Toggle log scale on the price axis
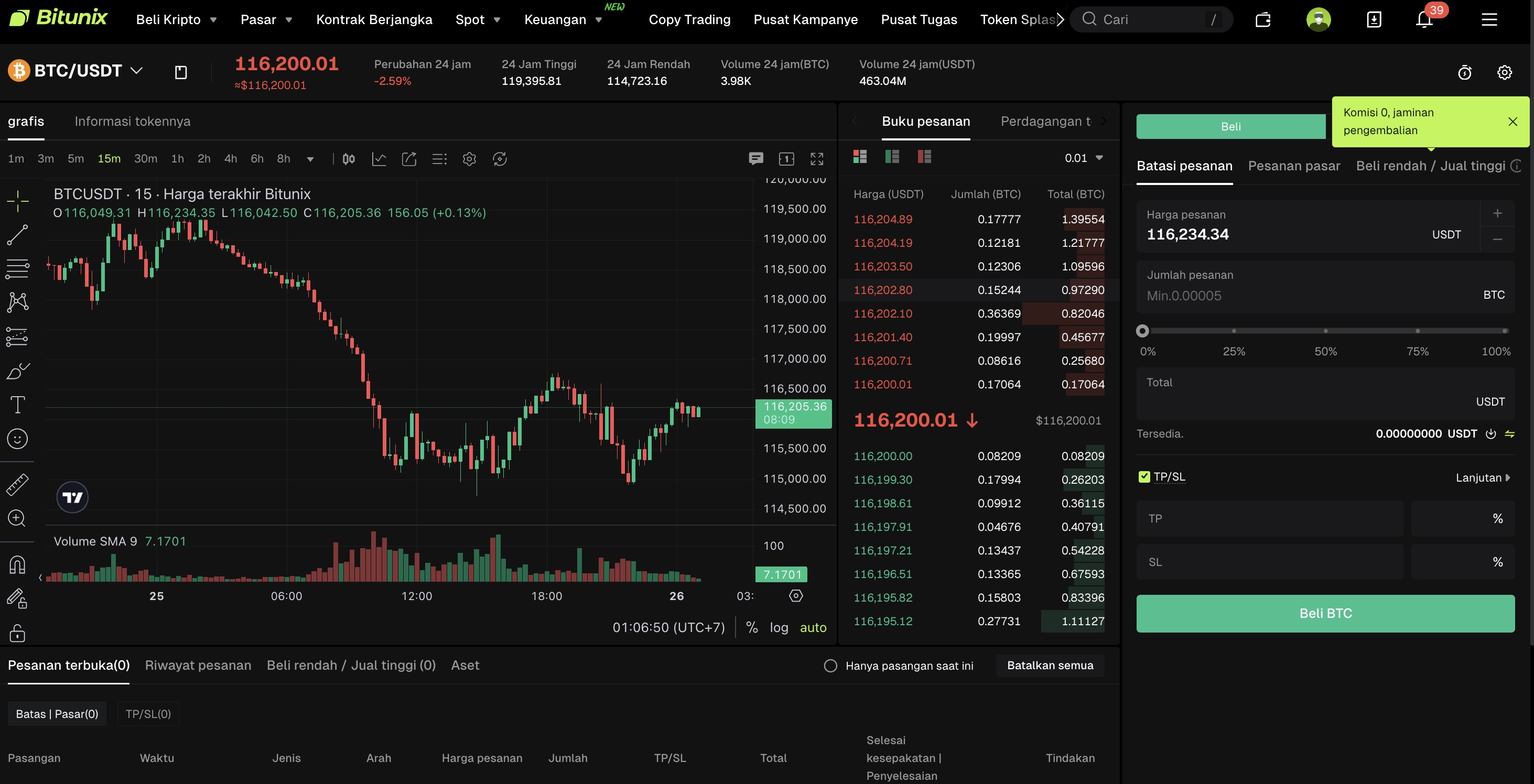 (779, 627)
